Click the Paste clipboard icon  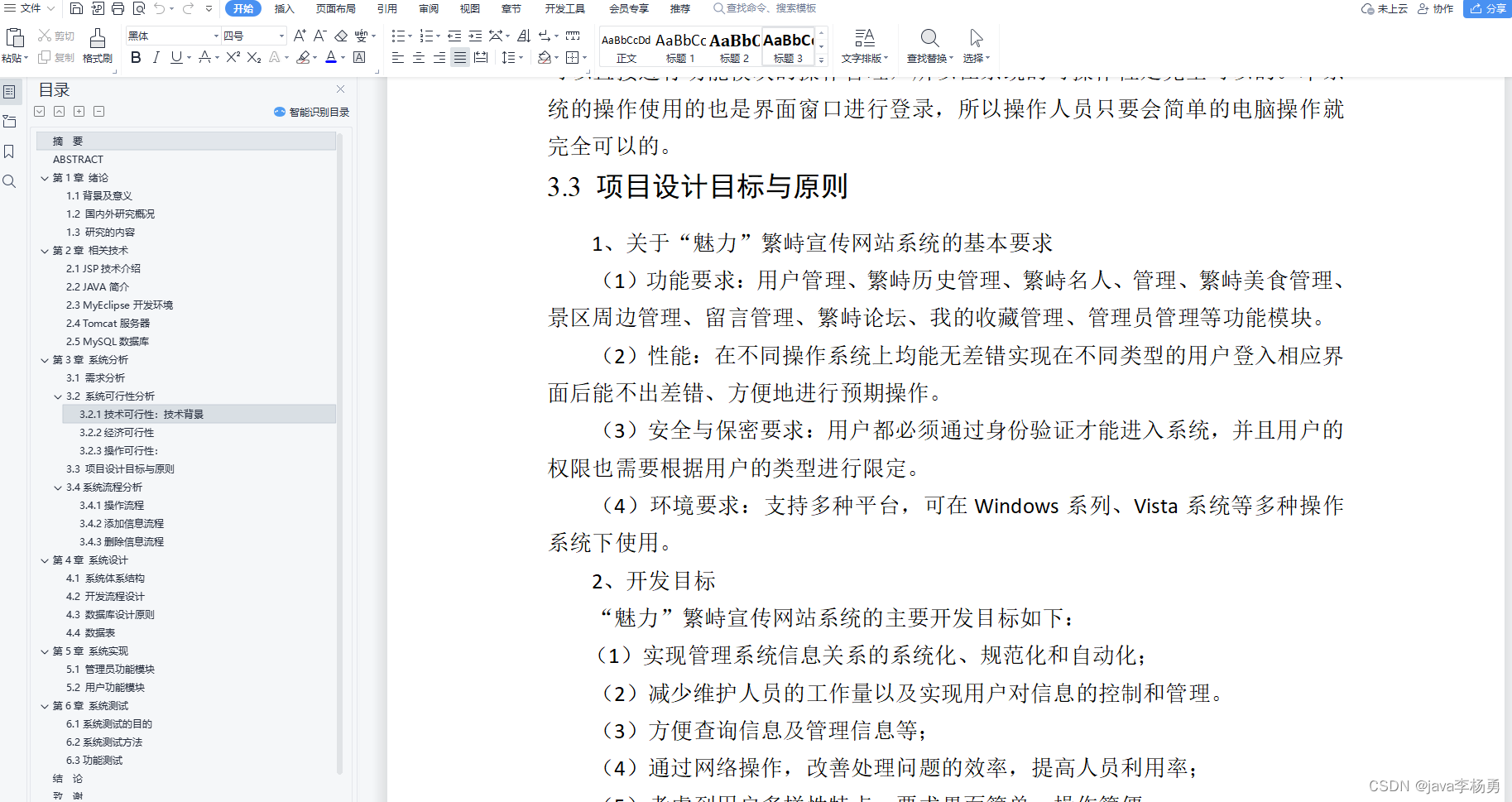click(14, 37)
